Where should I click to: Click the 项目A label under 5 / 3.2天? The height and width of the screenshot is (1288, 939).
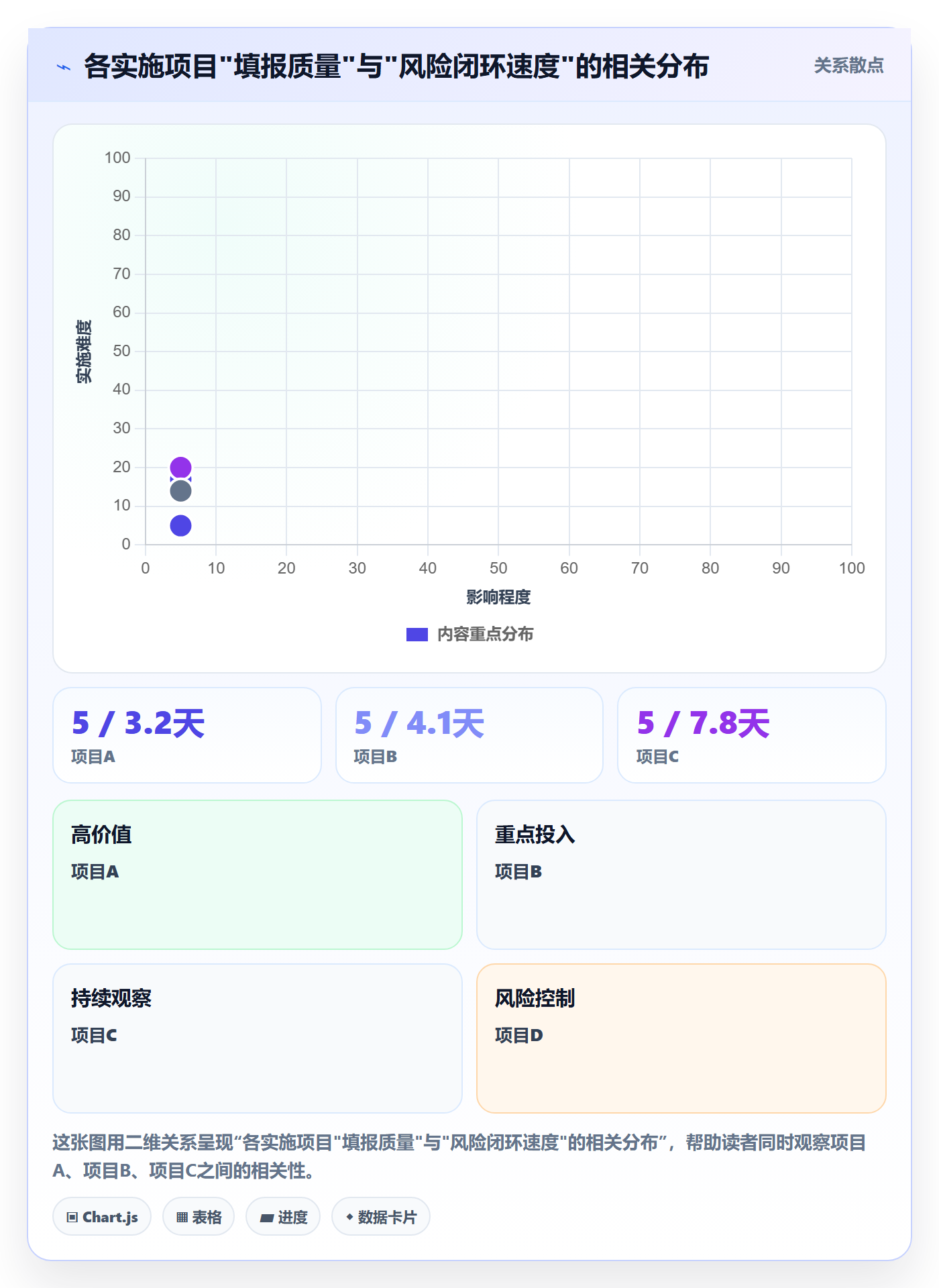93,757
